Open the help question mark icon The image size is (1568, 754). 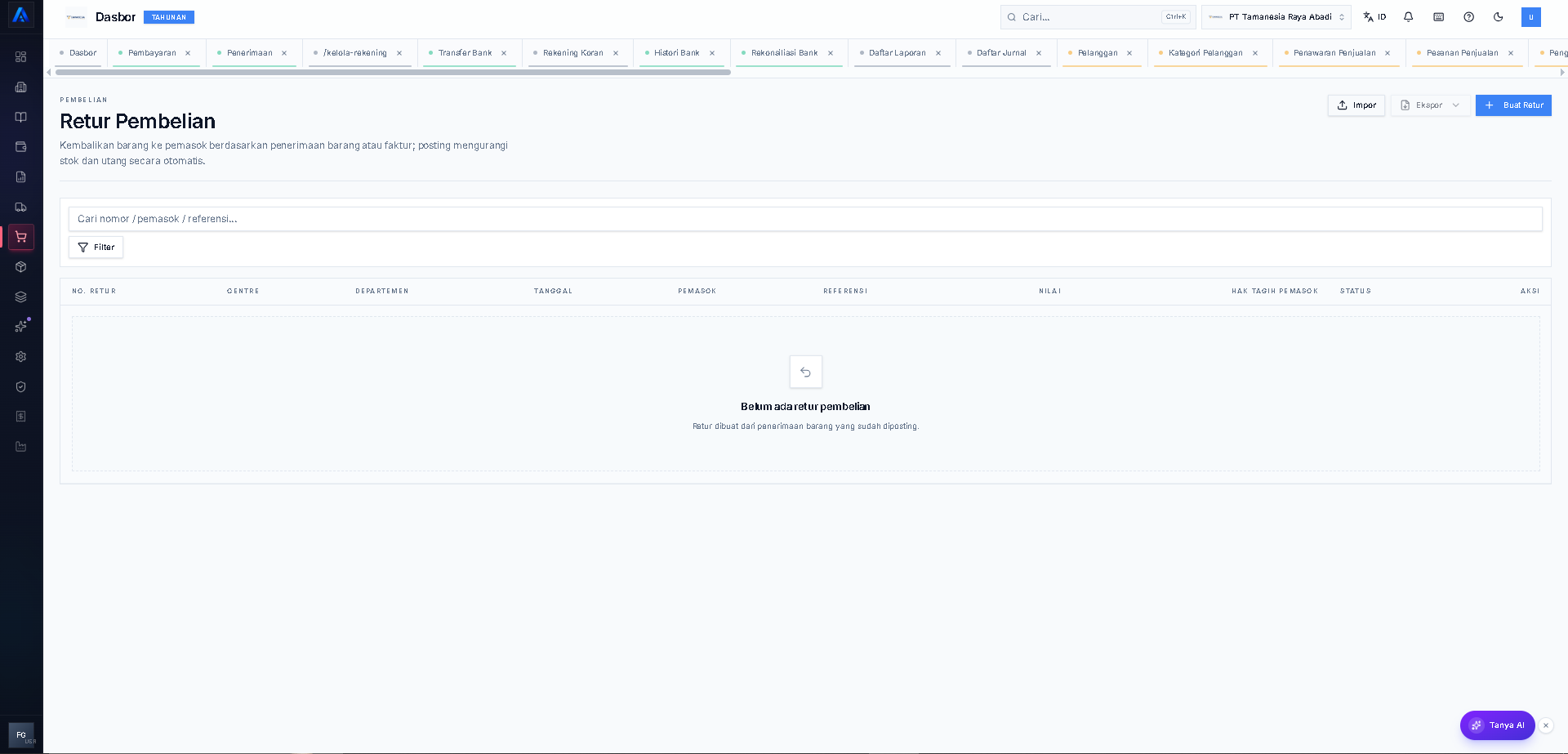1469,17
